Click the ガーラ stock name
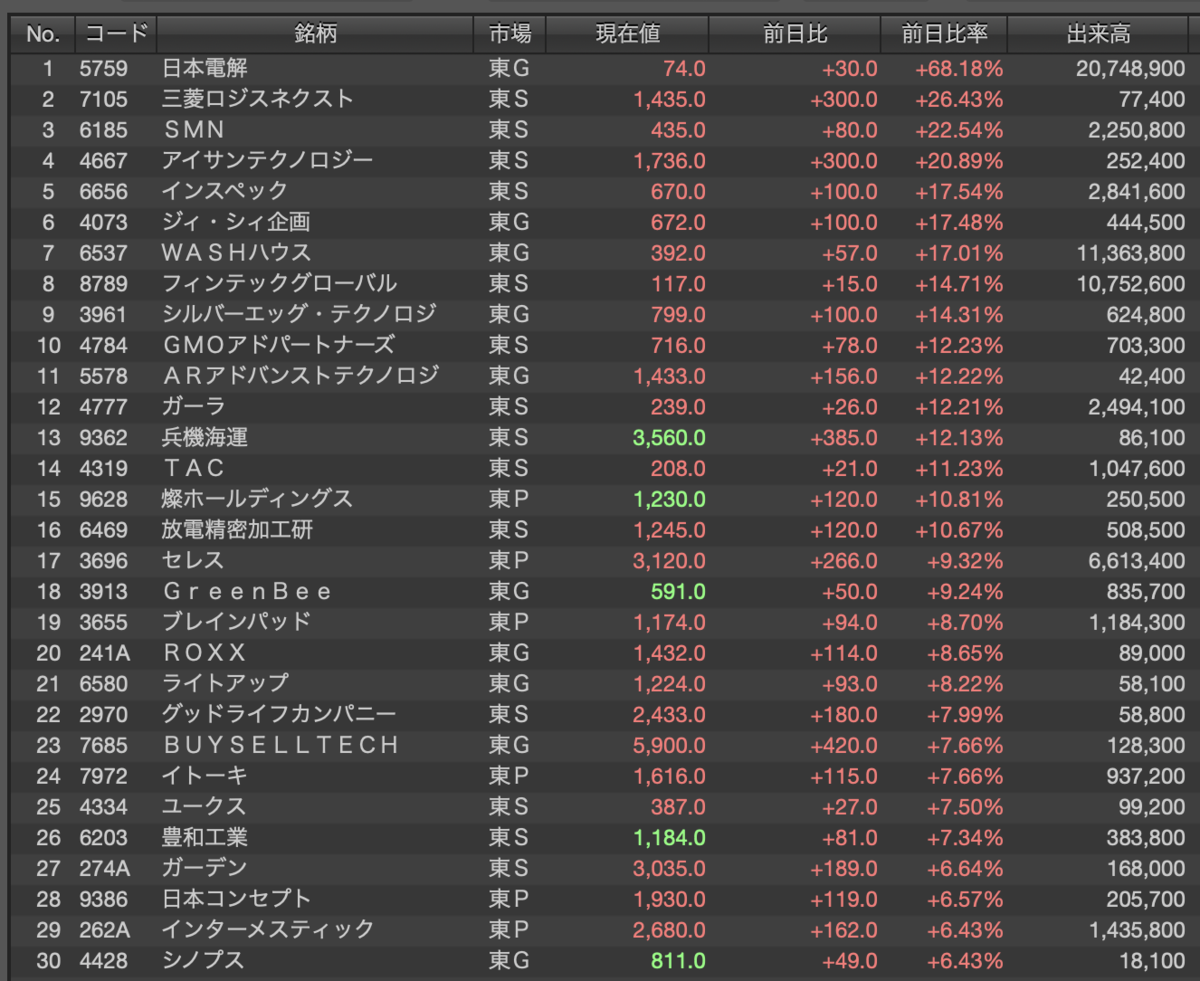The height and width of the screenshot is (981, 1200). click(x=194, y=406)
